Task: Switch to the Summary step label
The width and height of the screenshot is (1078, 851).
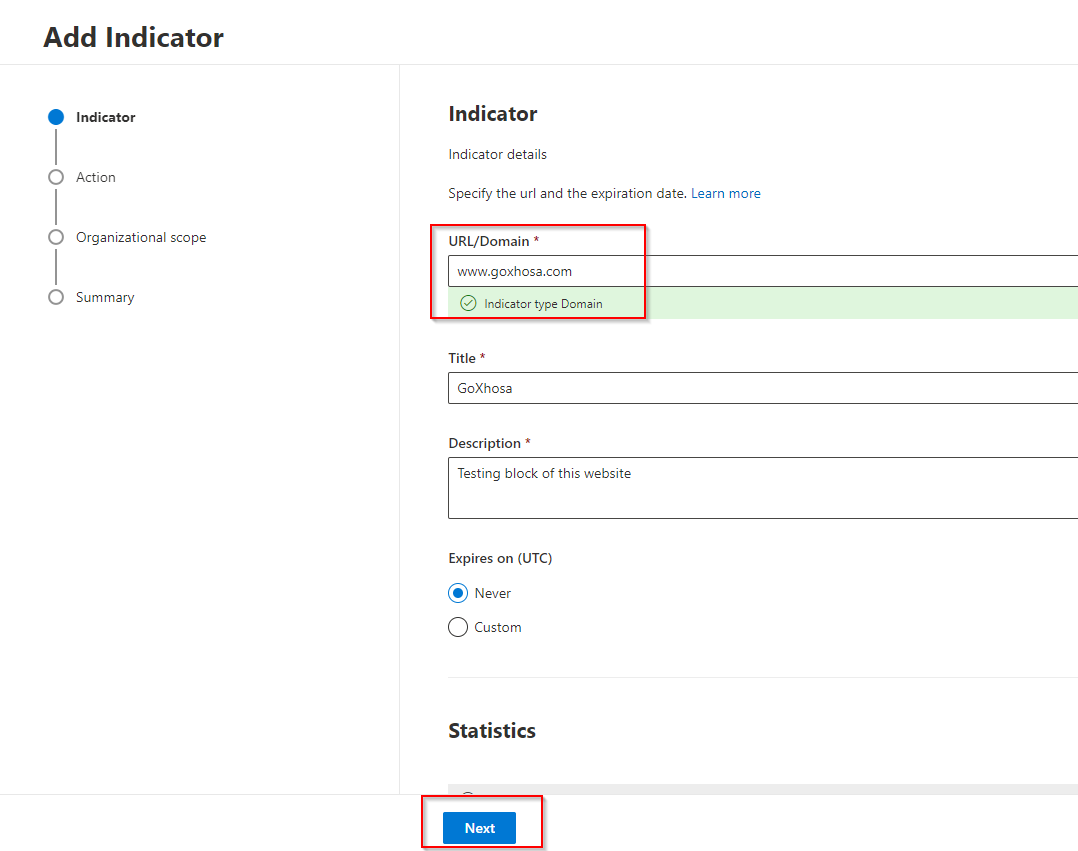Action: click(x=105, y=297)
